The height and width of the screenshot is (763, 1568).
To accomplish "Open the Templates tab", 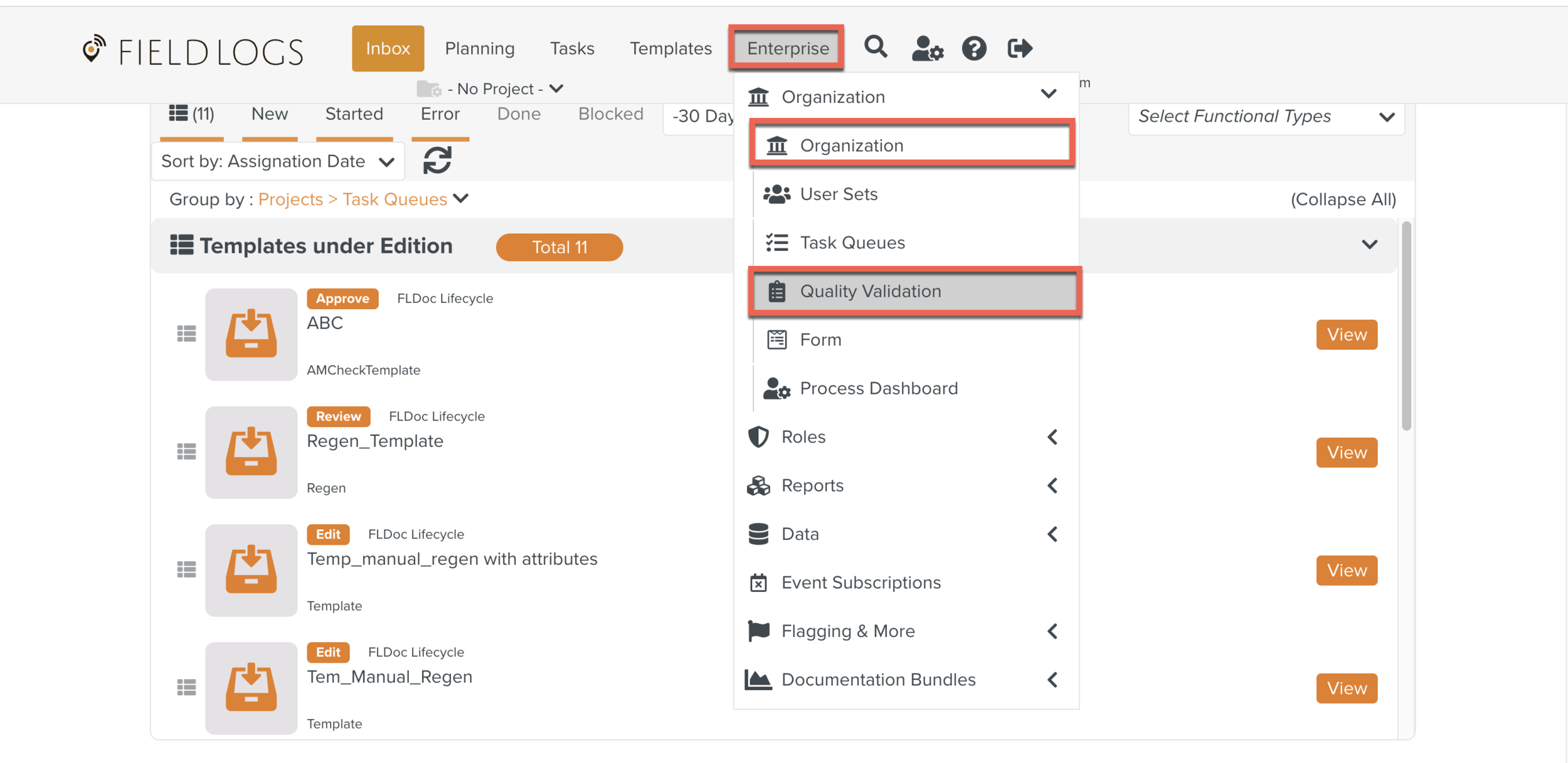I will (670, 48).
